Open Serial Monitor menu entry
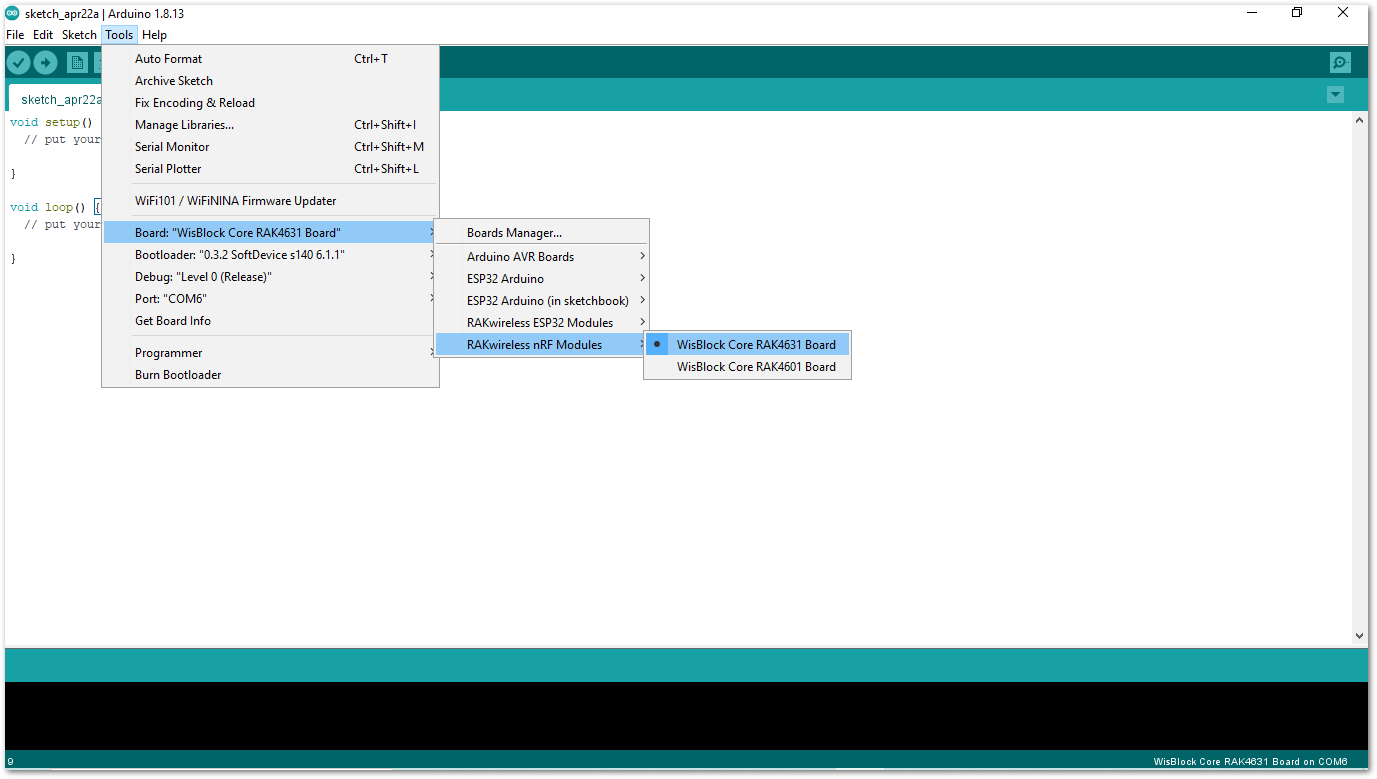Viewport: 1377px width, 779px height. pyautogui.click(x=270, y=147)
